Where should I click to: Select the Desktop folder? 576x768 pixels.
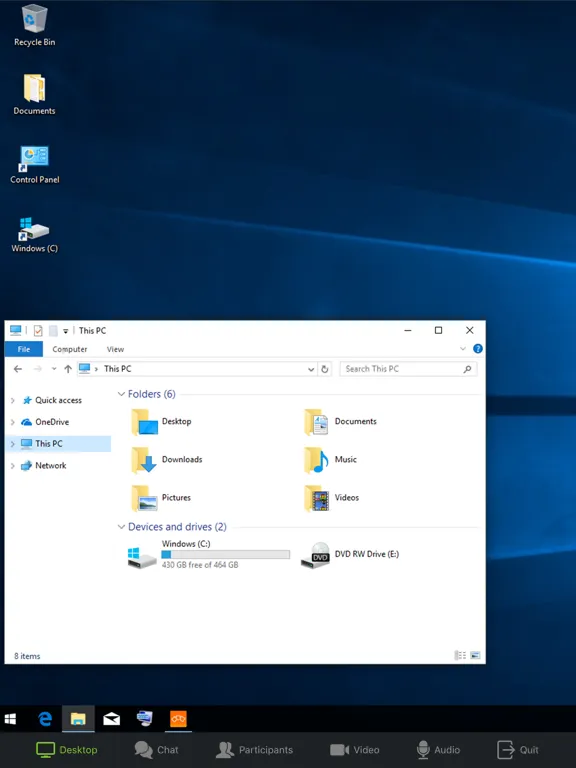point(162,422)
